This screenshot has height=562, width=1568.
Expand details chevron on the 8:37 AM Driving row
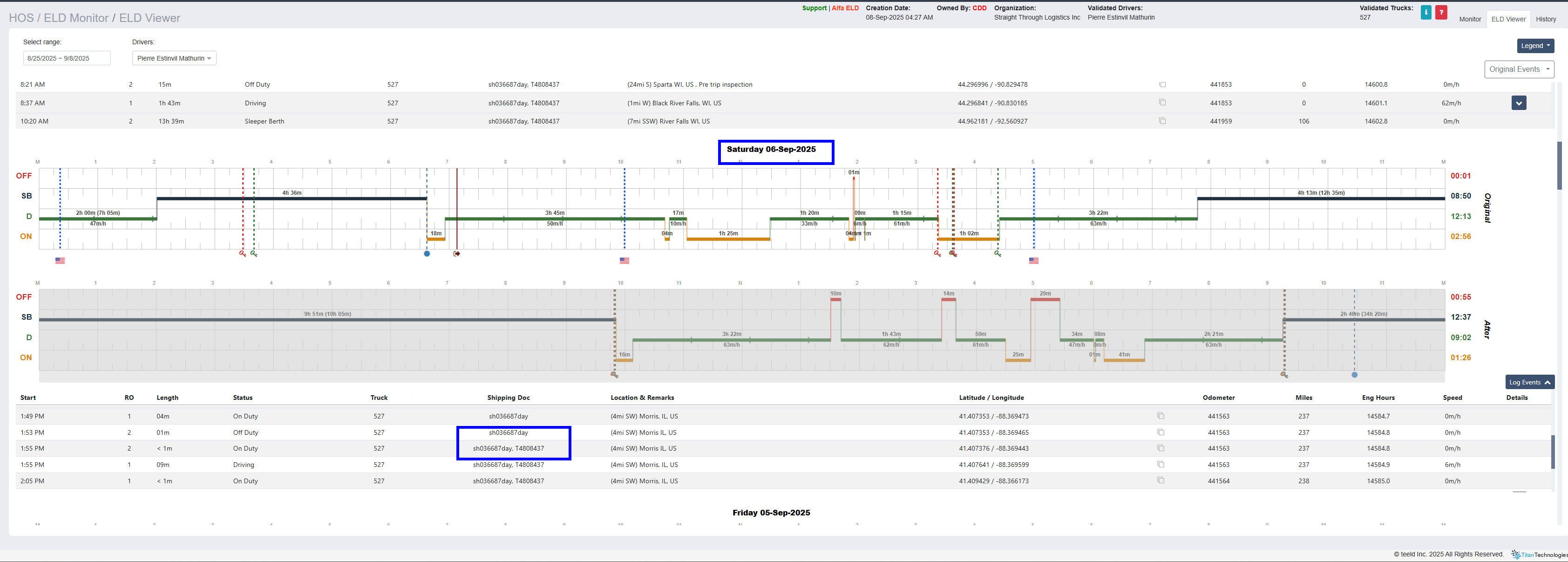[x=1519, y=103]
